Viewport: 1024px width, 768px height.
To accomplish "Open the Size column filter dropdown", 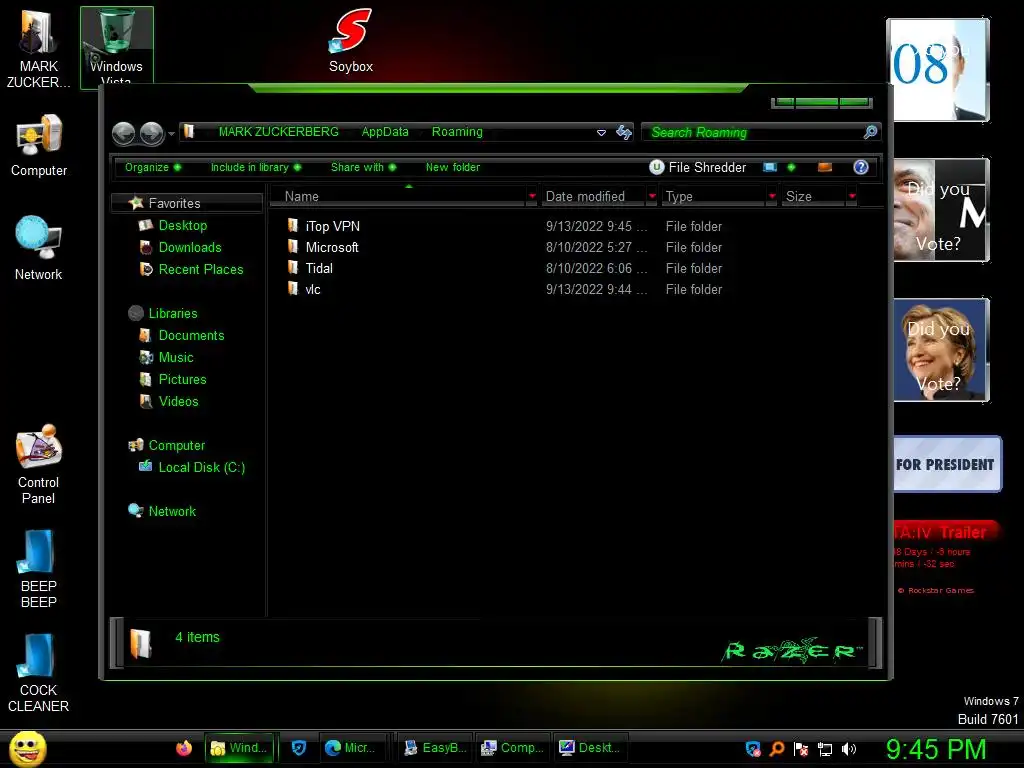I will click(x=852, y=196).
